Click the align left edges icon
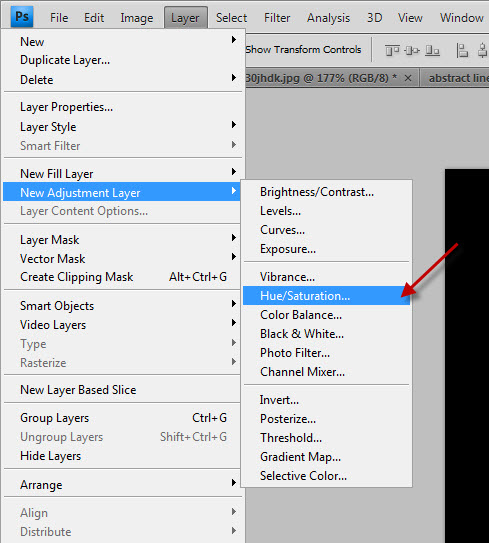489x543 pixels. point(462,51)
